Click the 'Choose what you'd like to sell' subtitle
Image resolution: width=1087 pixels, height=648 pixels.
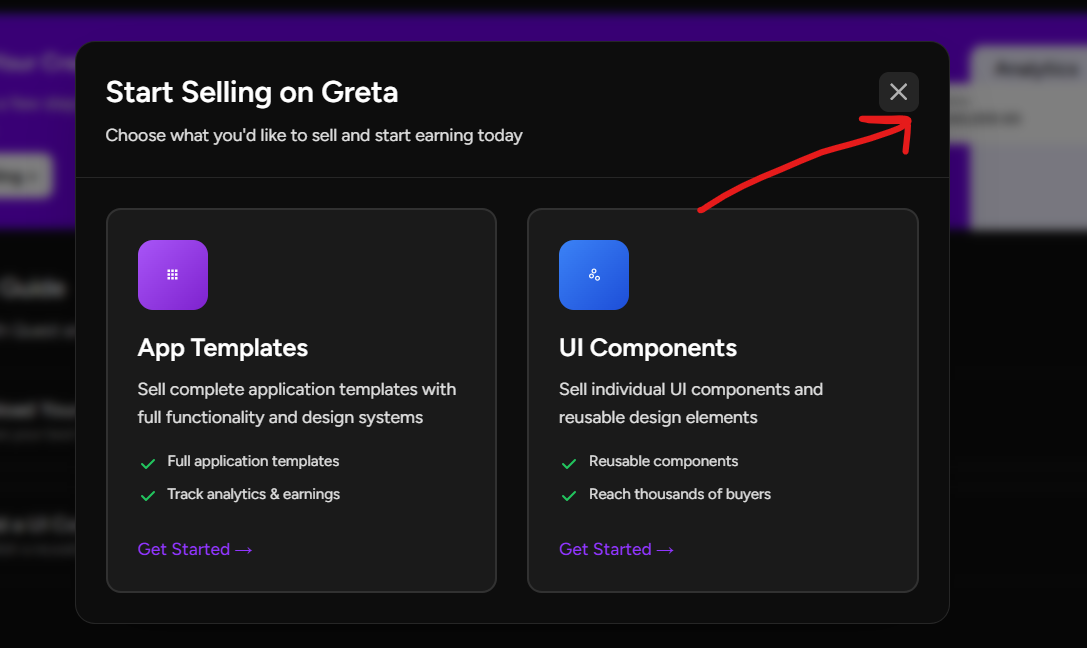click(314, 135)
